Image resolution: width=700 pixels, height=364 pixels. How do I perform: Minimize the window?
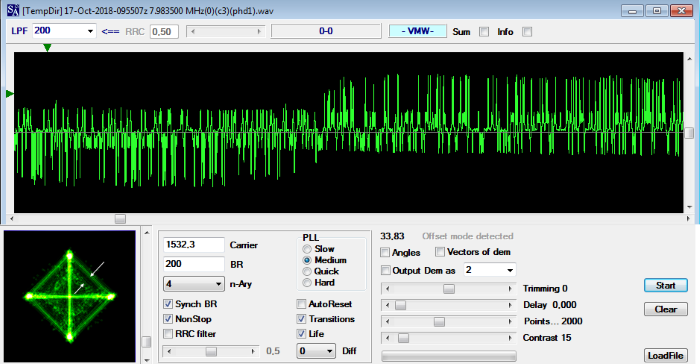pos(632,10)
